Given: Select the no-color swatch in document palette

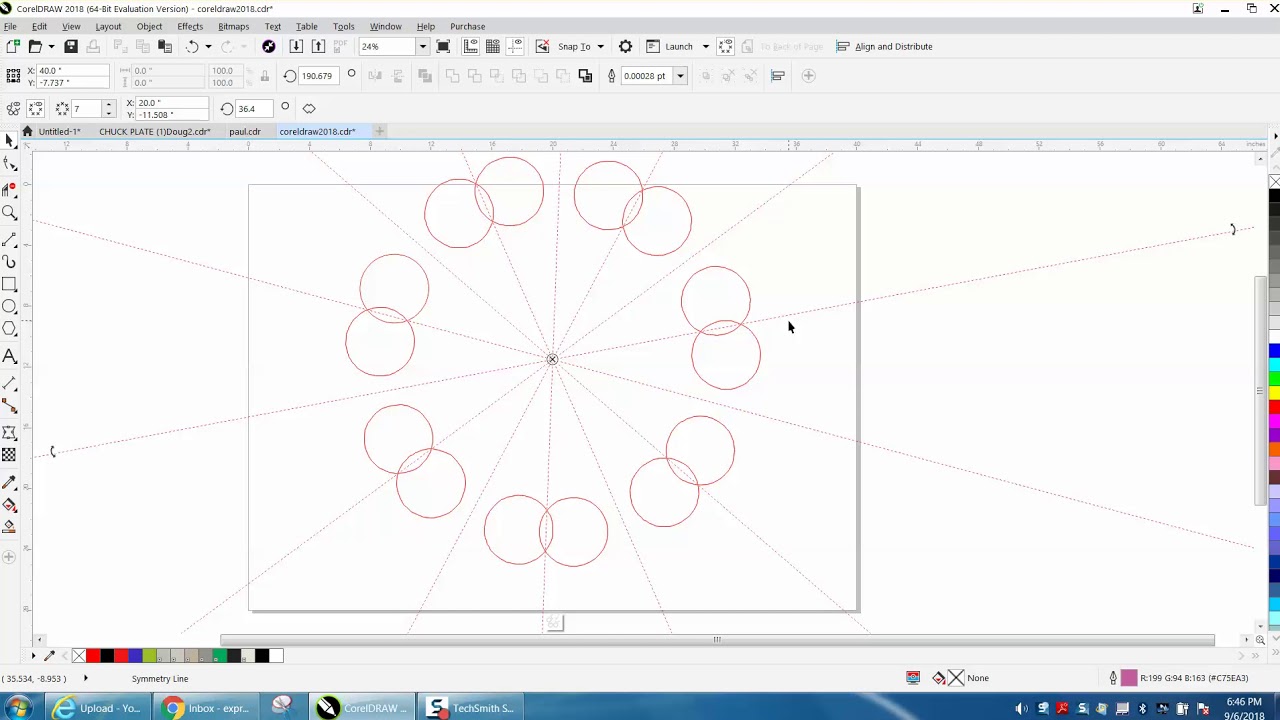Looking at the screenshot, I should [79, 656].
